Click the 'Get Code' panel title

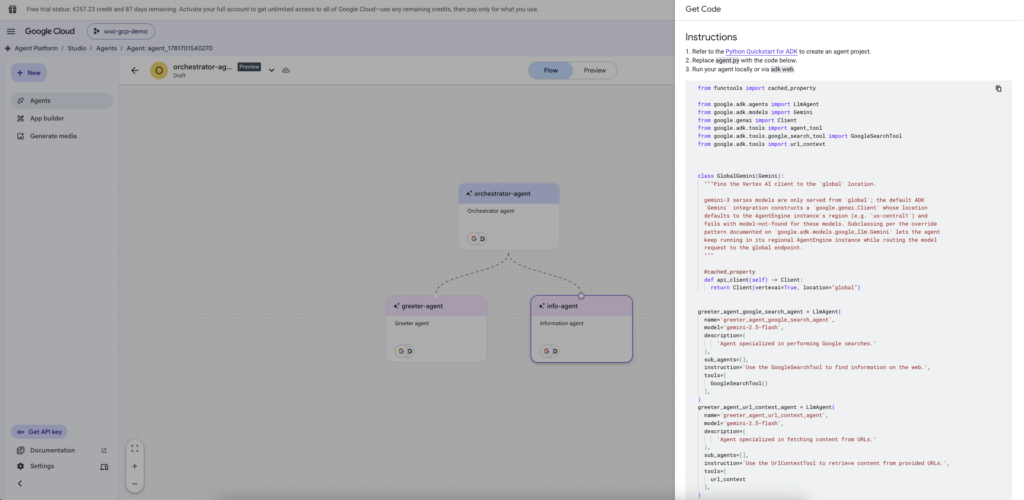click(703, 9)
